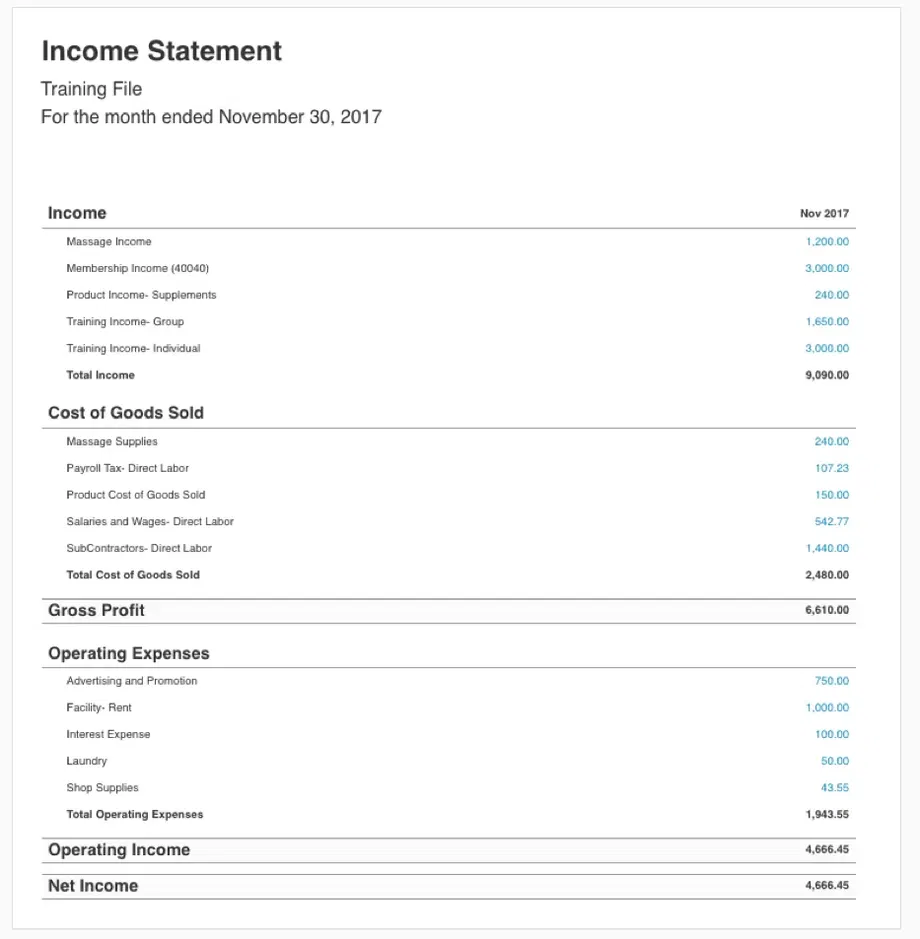Click Shop Supplies amount 43.55
The height and width of the screenshot is (939, 920).
[x=834, y=788]
